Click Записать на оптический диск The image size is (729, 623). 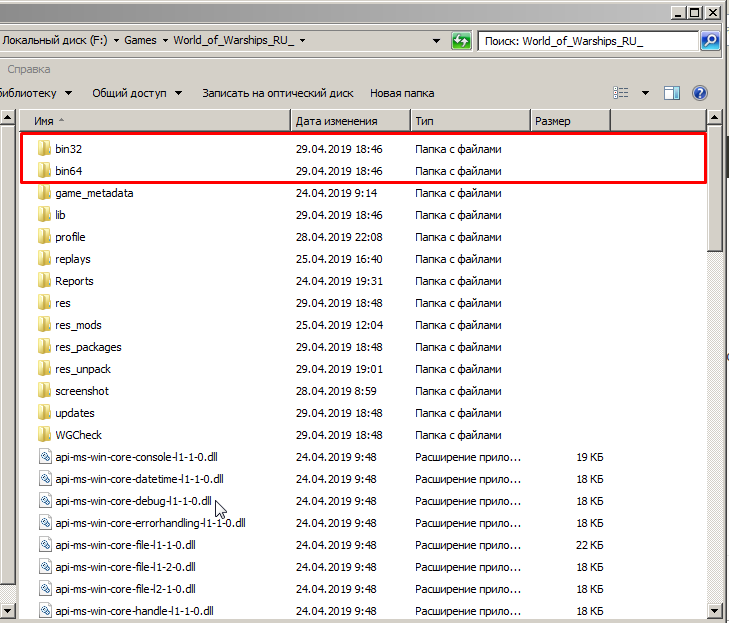pos(278,93)
